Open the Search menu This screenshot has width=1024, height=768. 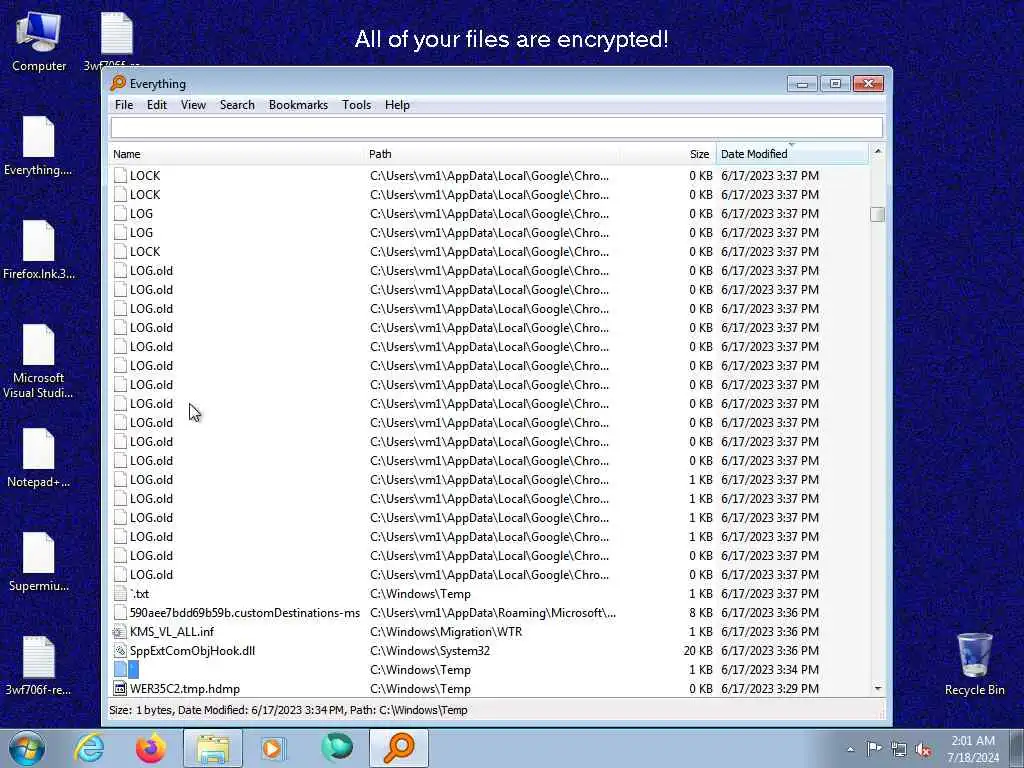[x=237, y=105]
